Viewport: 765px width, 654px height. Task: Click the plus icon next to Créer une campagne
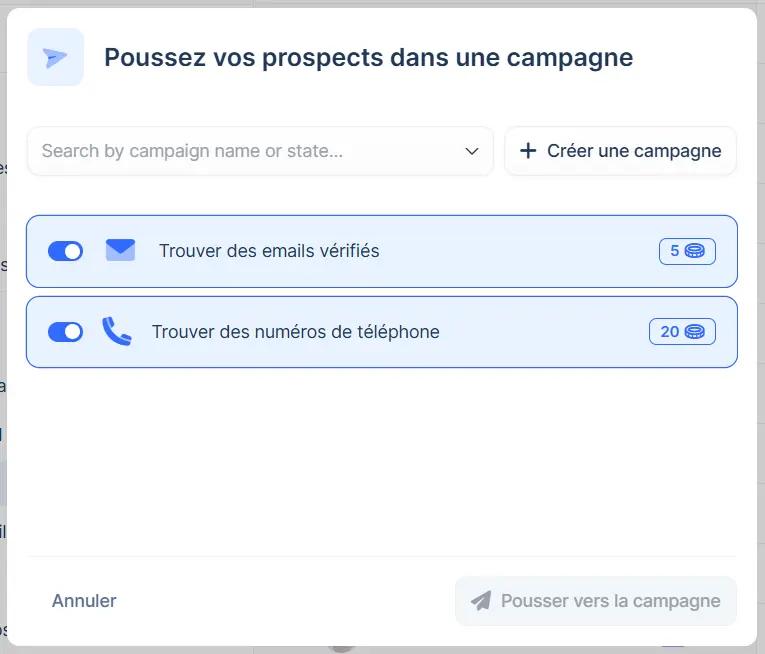click(x=528, y=151)
